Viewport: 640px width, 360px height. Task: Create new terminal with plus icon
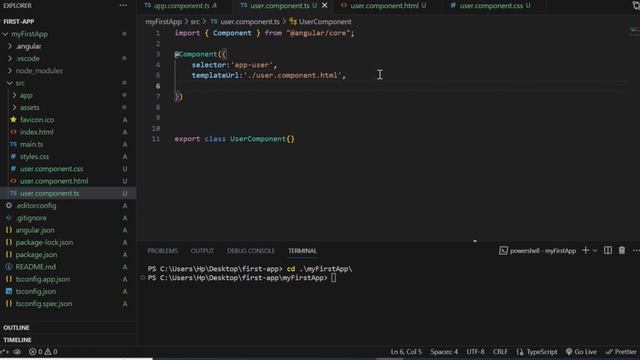coord(585,250)
